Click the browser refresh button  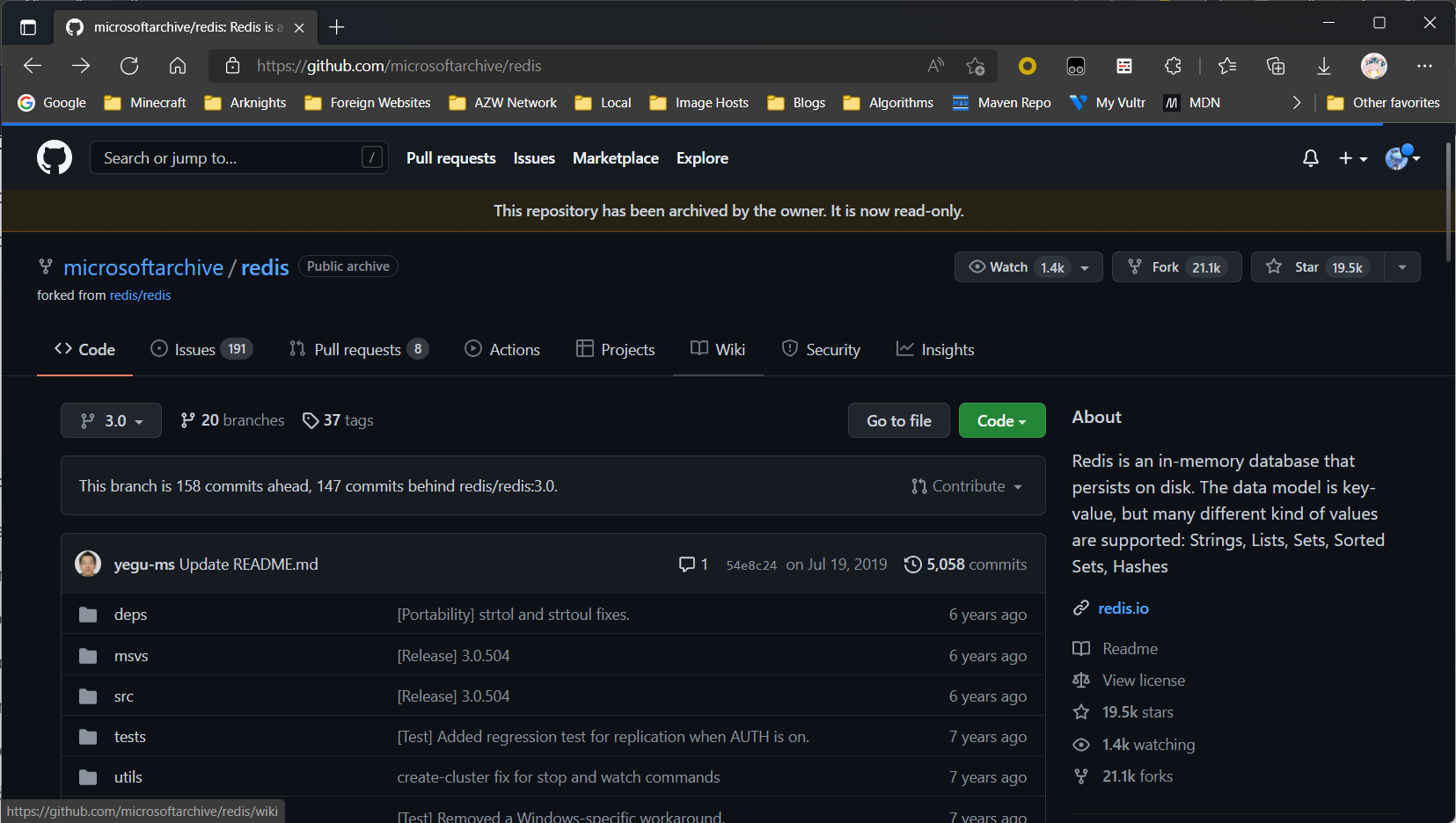(x=129, y=66)
